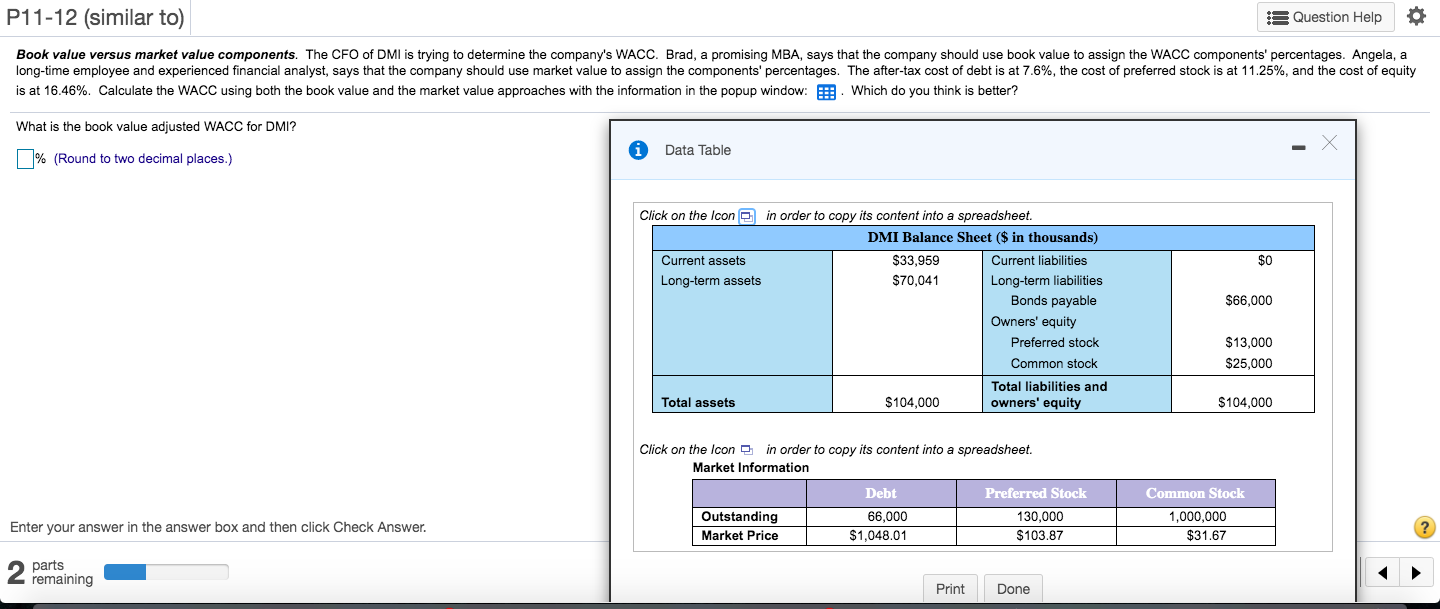This screenshot has width=1440, height=609.
Task: Click the left navigation arrow
Action: coord(1382,572)
